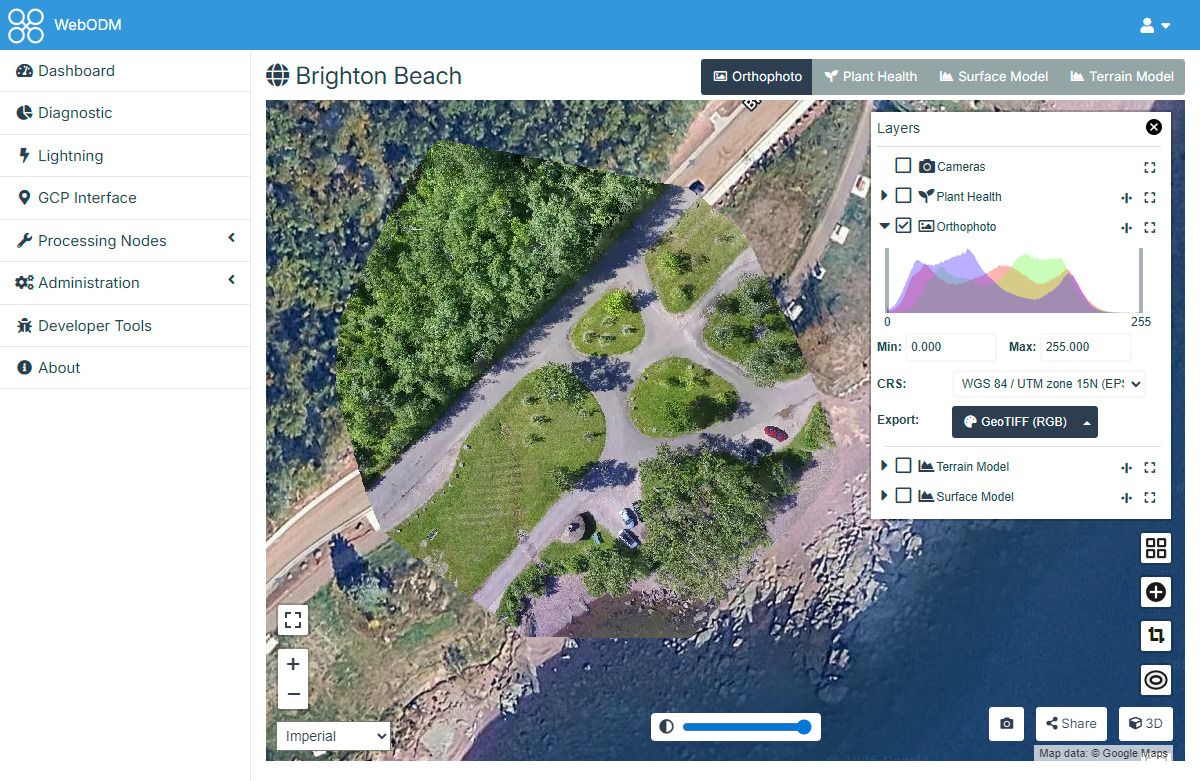Click the eye layer visibility icon
1200x781 pixels.
pos(1156,679)
